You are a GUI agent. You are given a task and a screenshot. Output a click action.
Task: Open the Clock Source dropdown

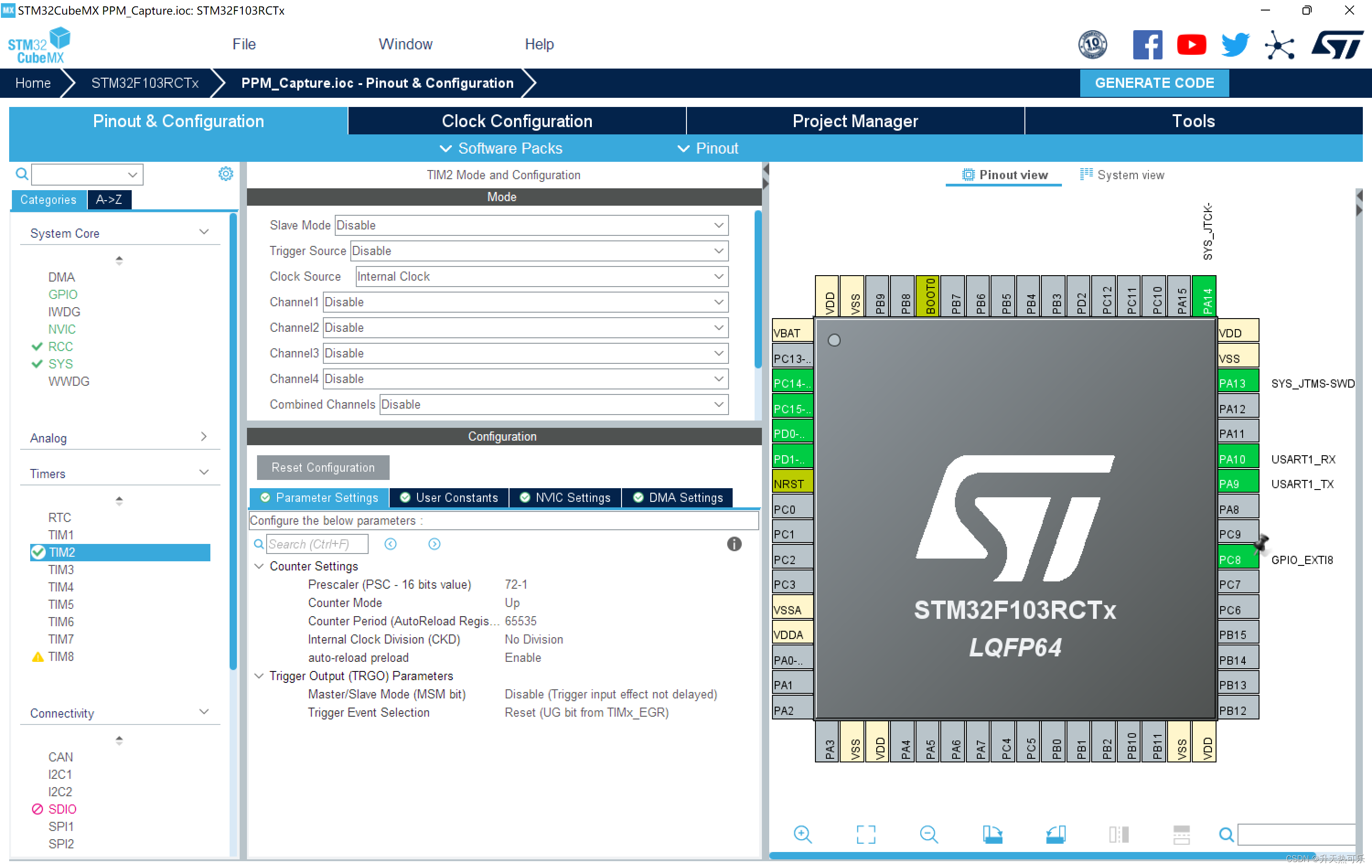click(541, 276)
